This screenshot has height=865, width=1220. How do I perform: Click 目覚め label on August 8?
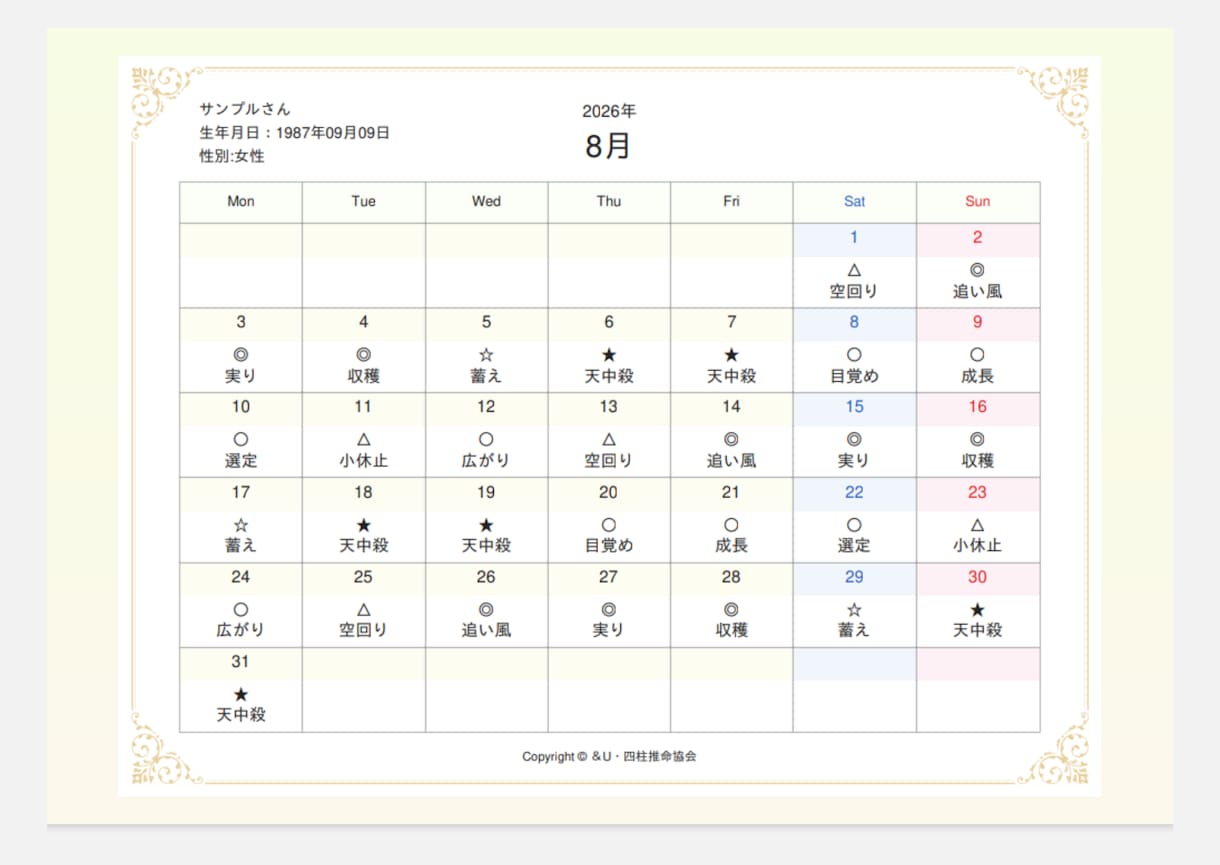click(x=854, y=376)
